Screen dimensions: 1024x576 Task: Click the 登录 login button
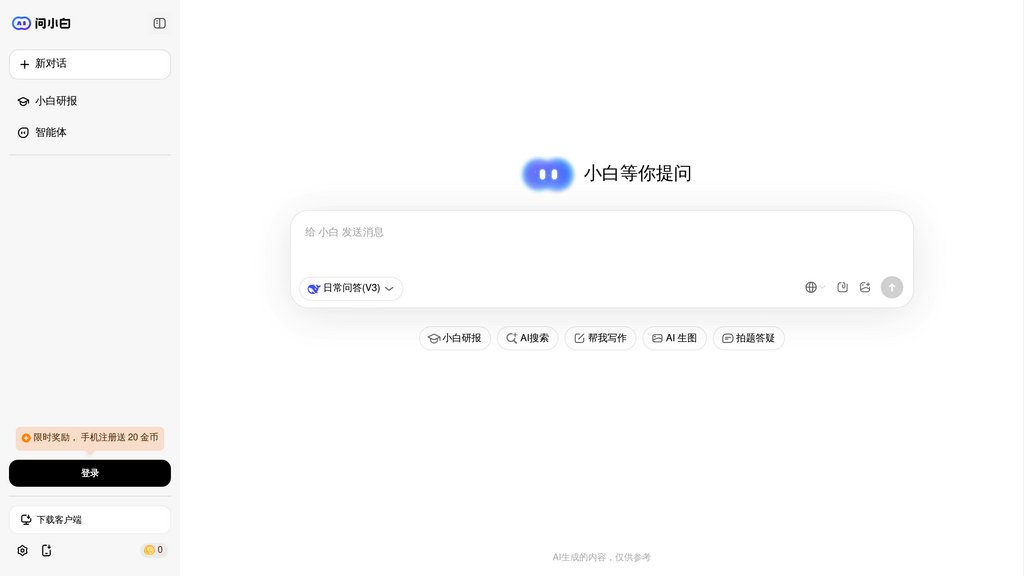coord(90,472)
